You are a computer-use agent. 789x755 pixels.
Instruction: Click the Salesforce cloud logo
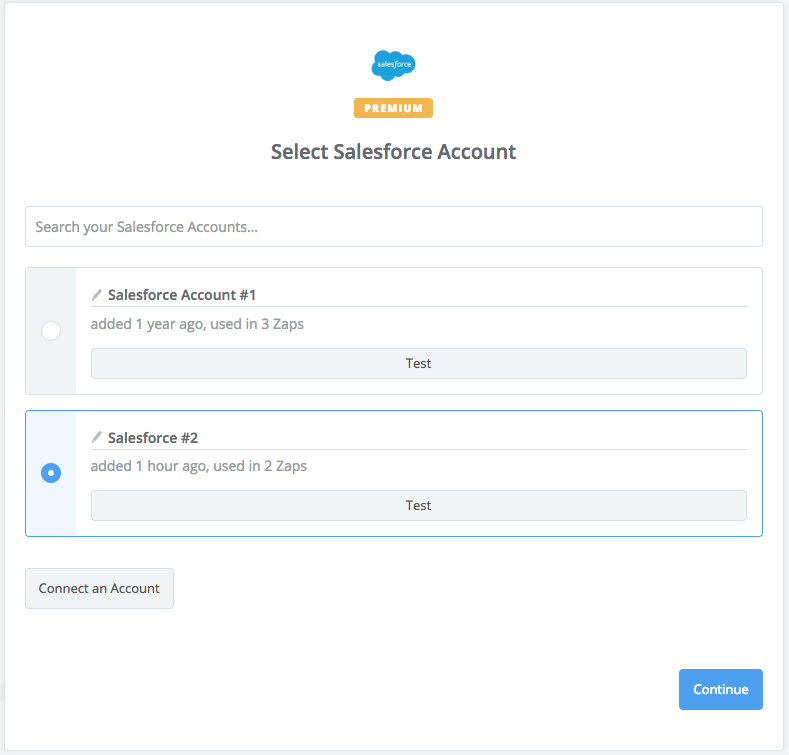click(x=393, y=65)
